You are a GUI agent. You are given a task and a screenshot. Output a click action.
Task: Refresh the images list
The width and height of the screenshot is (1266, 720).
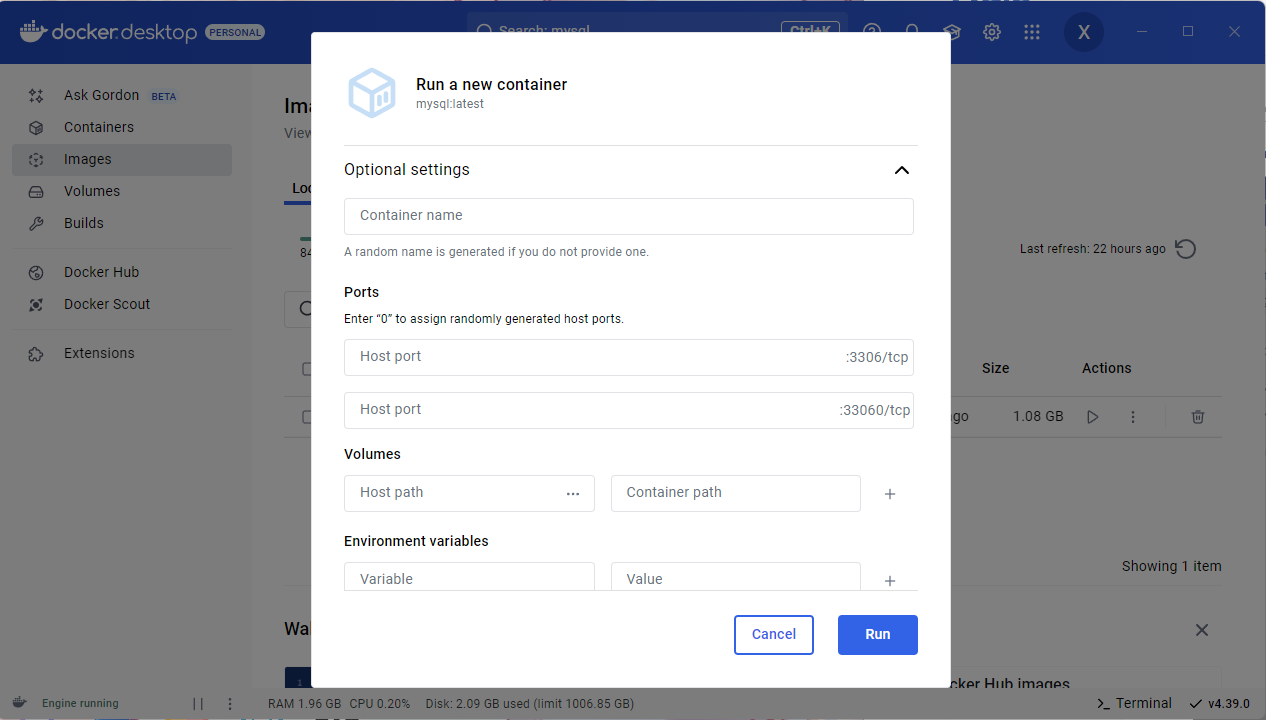click(1185, 249)
